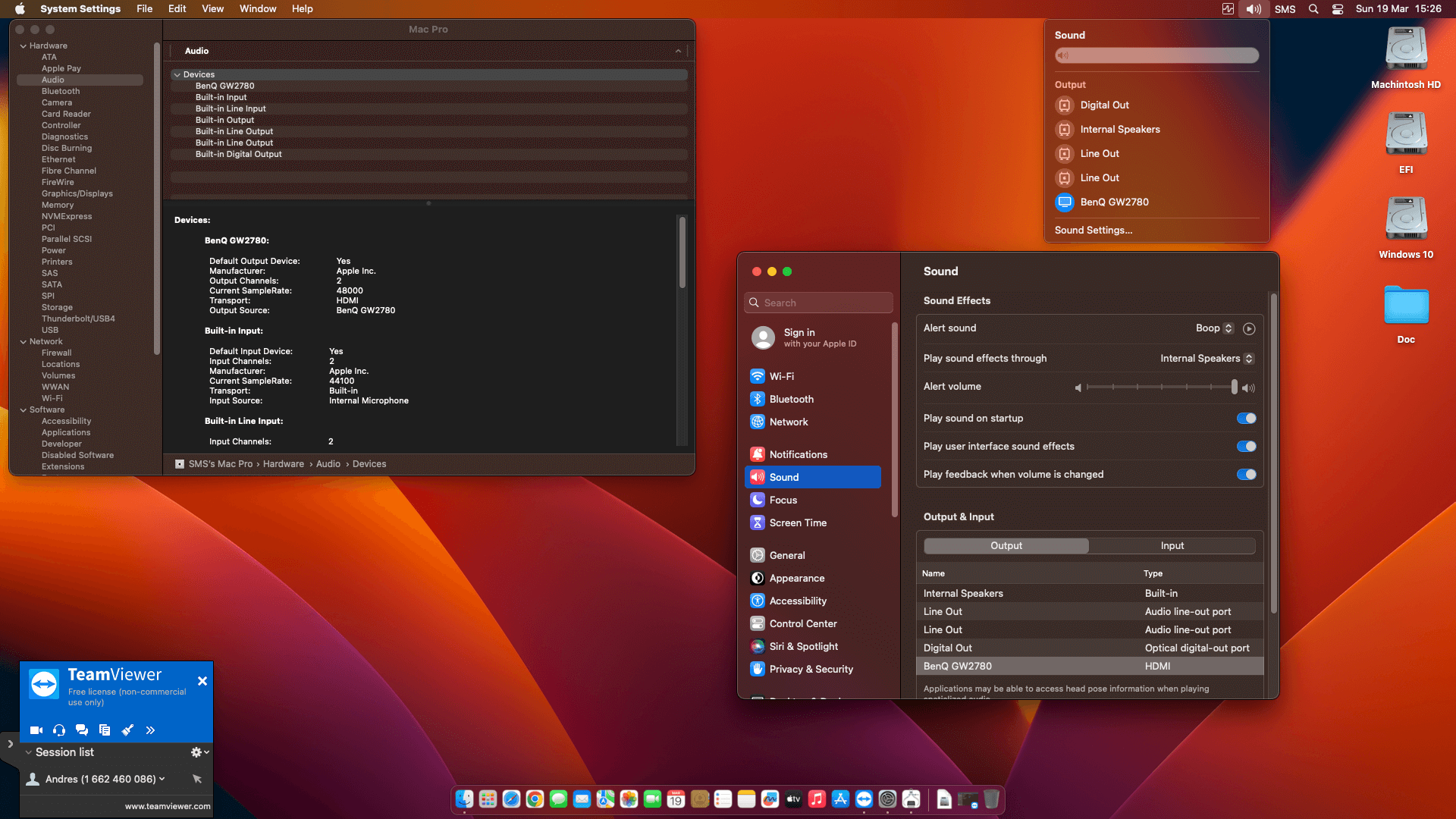Image resolution: width=1456 pixels, height=819 pixels.
Task: Open Play sound effects through dropdown
Action: [1207, 359]
